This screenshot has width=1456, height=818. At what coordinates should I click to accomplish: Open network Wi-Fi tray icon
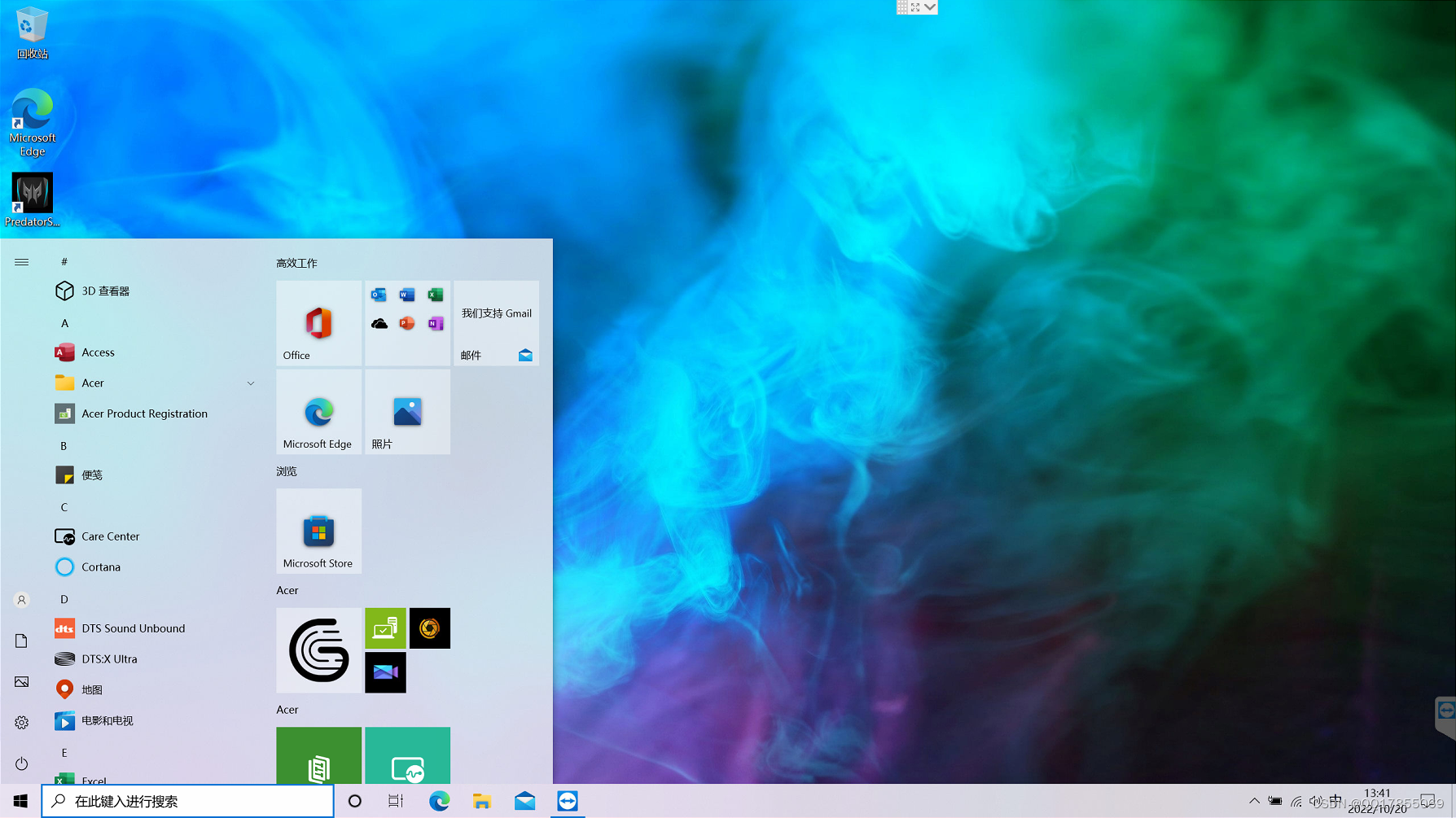1296,802
